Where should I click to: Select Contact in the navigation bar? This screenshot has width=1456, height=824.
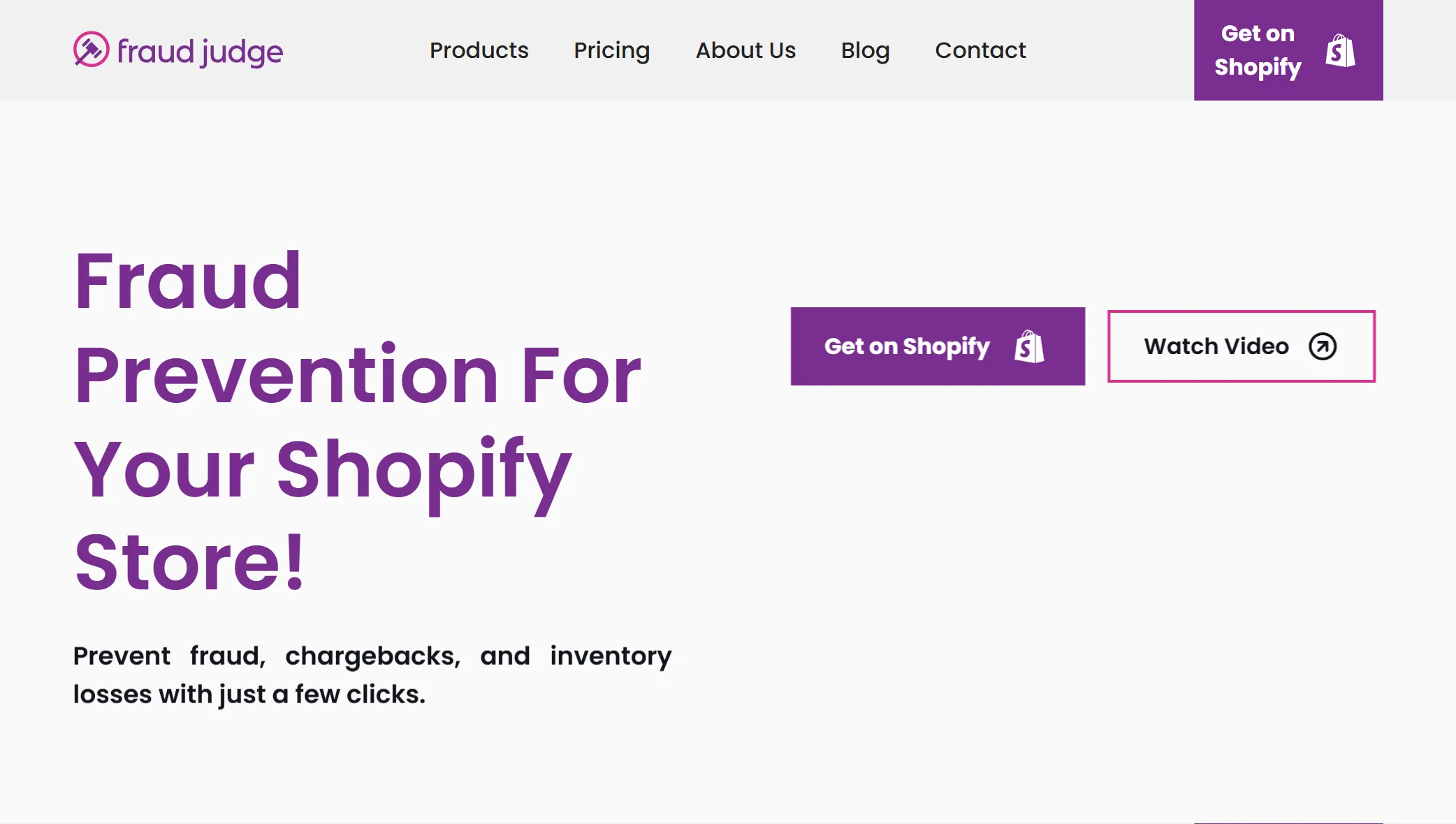tap(980, 50)
